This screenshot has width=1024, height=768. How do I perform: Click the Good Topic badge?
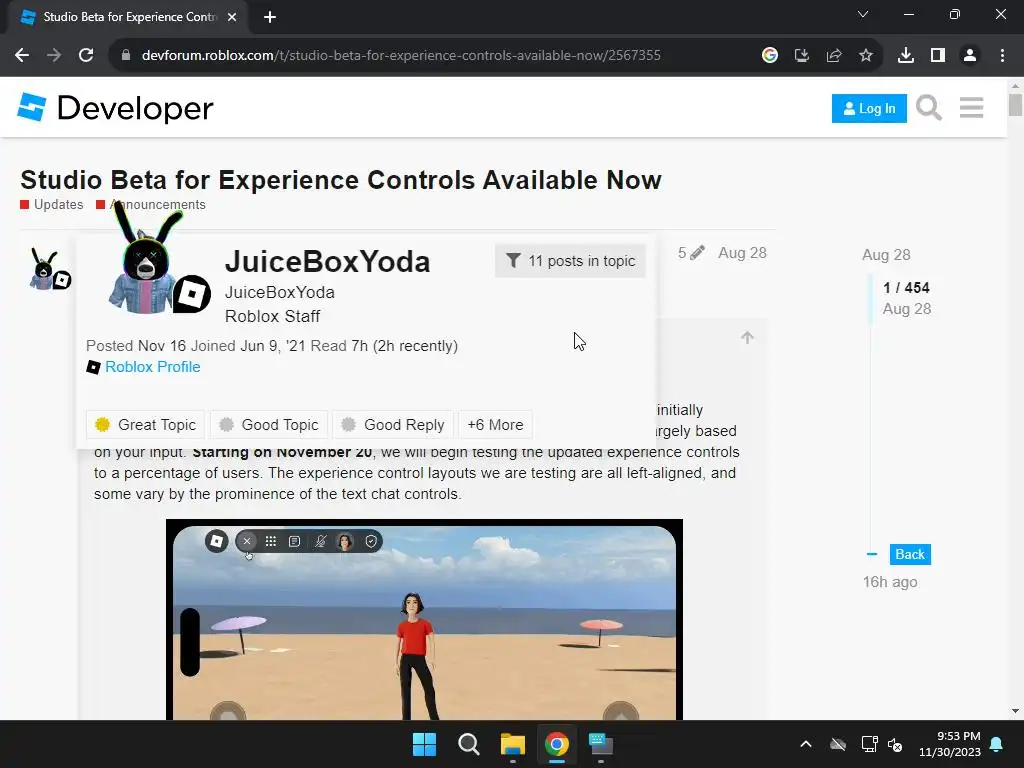pos(268,424)
